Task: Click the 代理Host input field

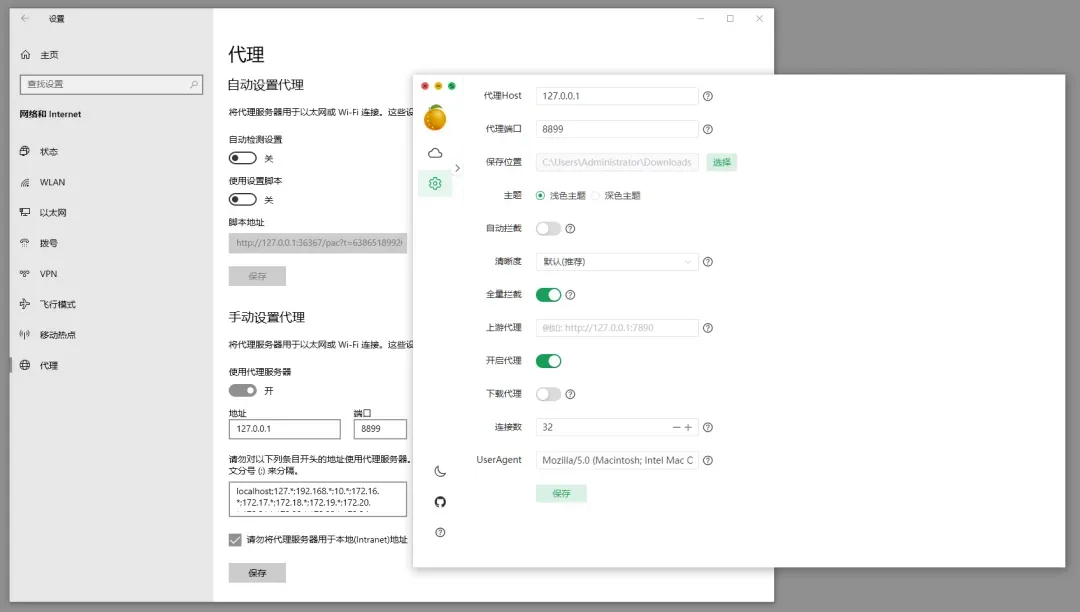Action: tap(616, 96)
